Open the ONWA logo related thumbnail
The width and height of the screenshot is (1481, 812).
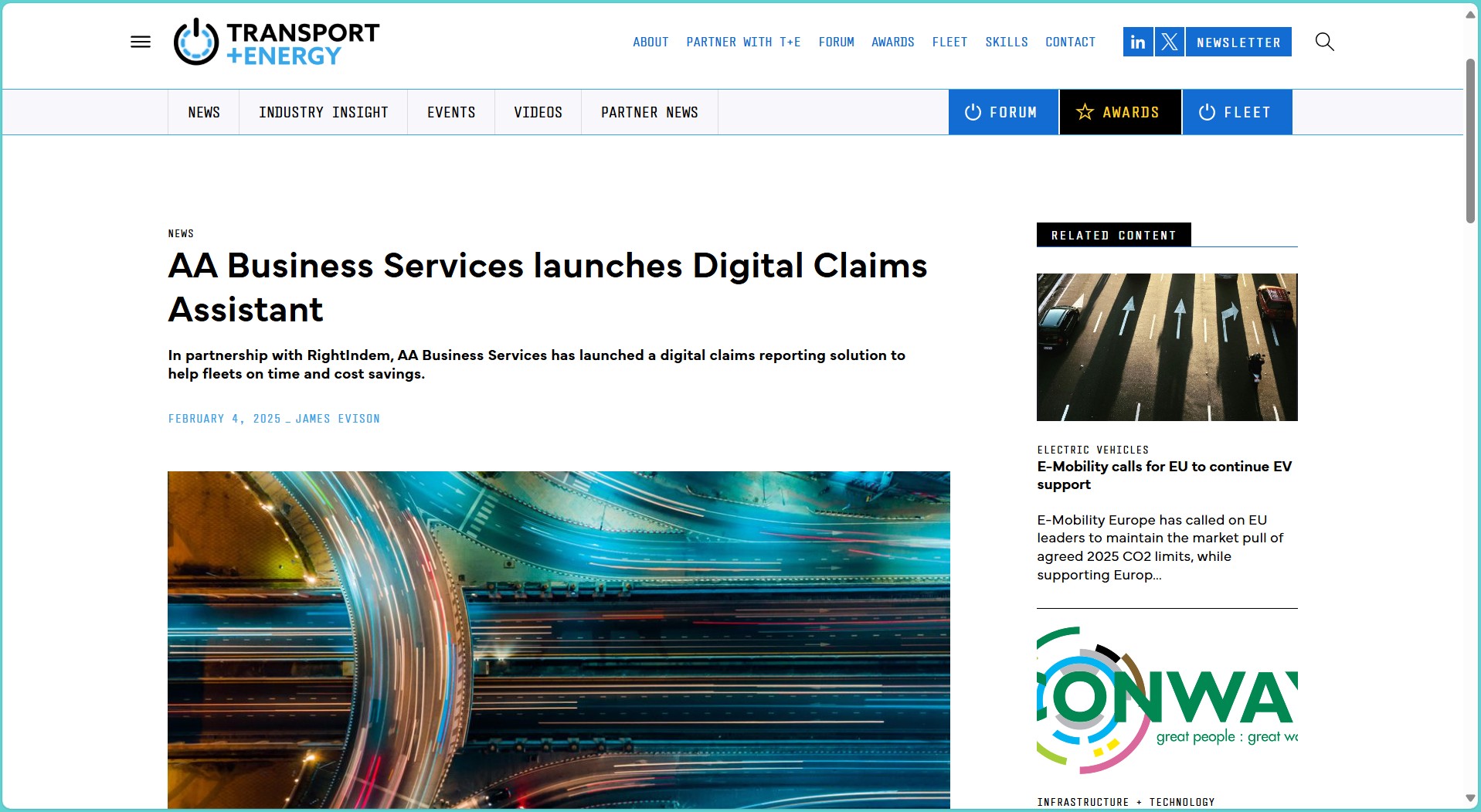click(1167, 700)
